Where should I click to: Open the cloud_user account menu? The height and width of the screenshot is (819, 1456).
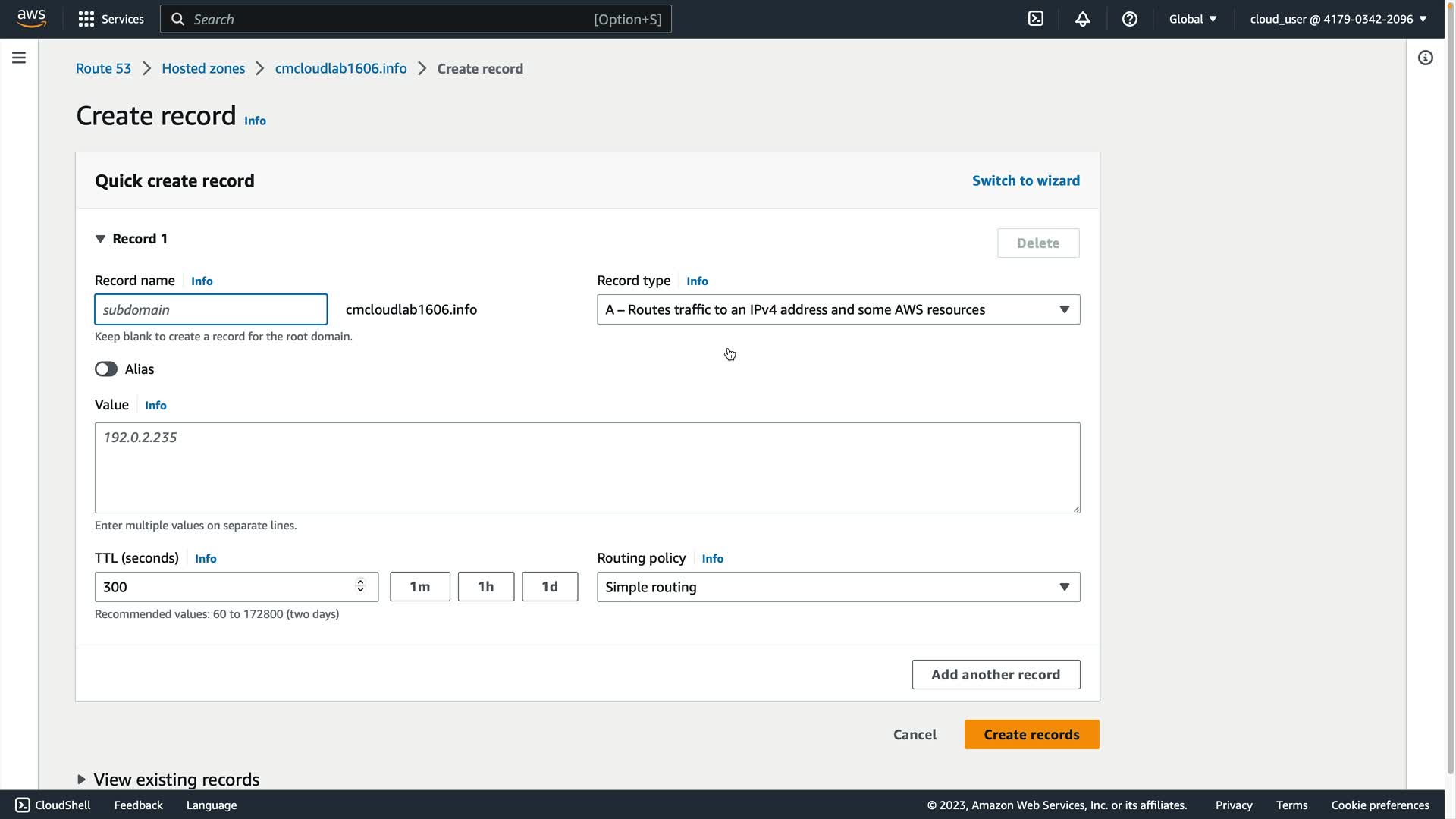click(x=1338, y=19)
